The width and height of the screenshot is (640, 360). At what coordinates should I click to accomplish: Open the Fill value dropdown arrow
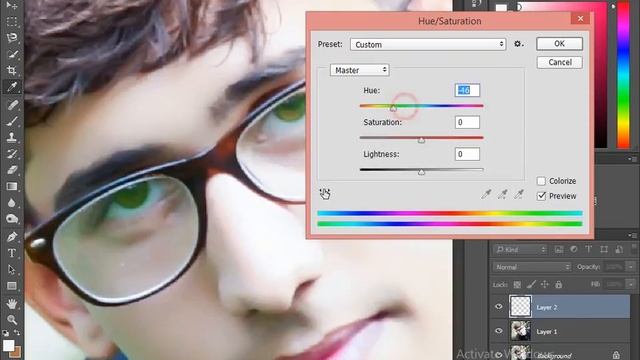(x=631, y=284)
